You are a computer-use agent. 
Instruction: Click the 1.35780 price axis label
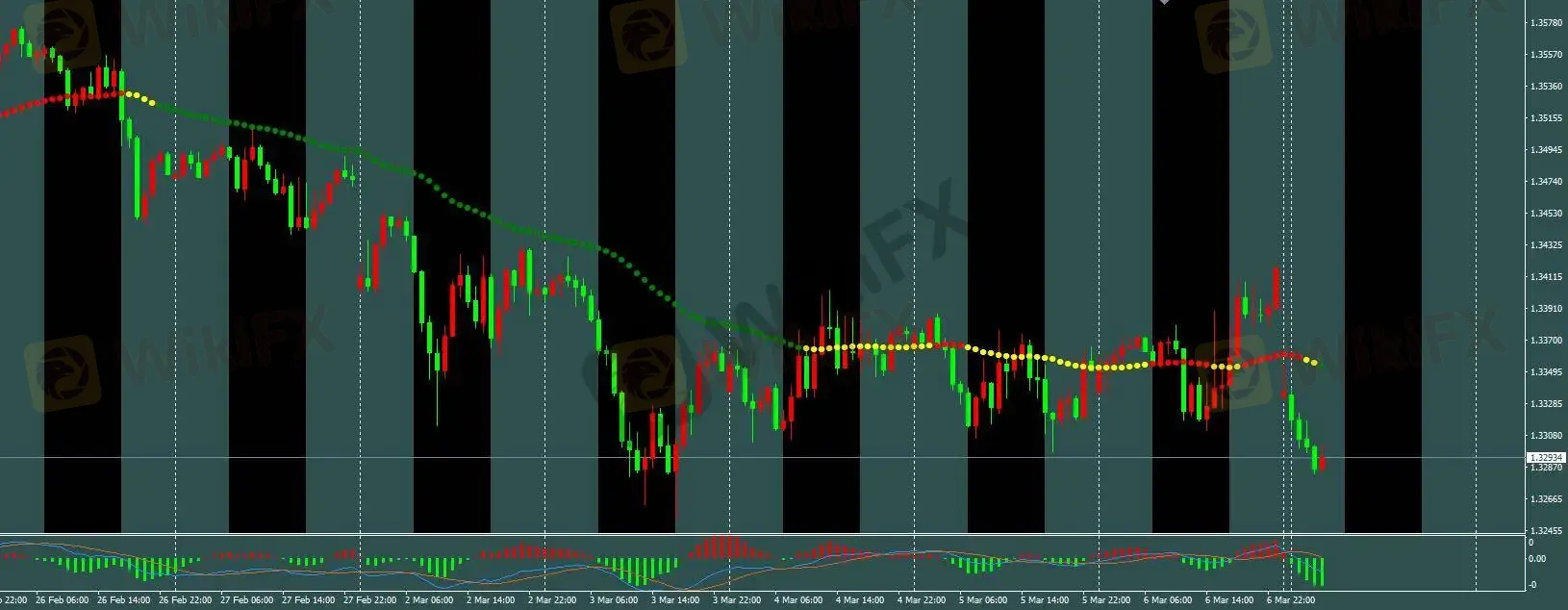click(x=1545, y=23)
